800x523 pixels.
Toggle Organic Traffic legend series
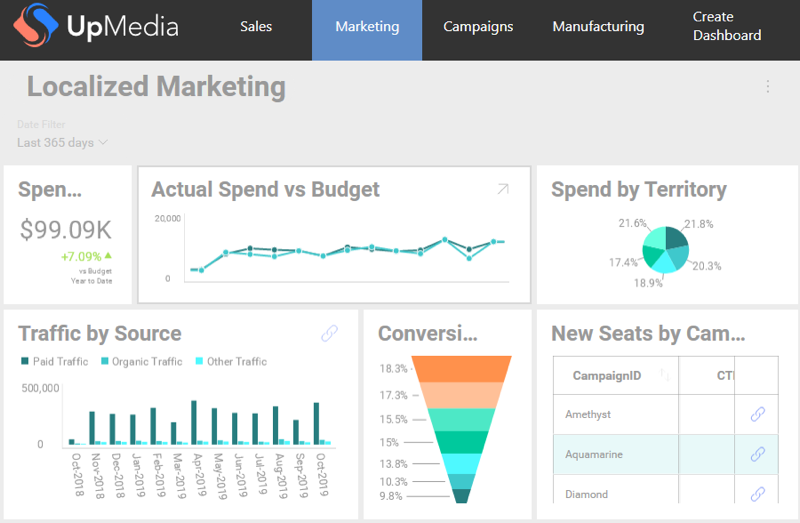141,361
